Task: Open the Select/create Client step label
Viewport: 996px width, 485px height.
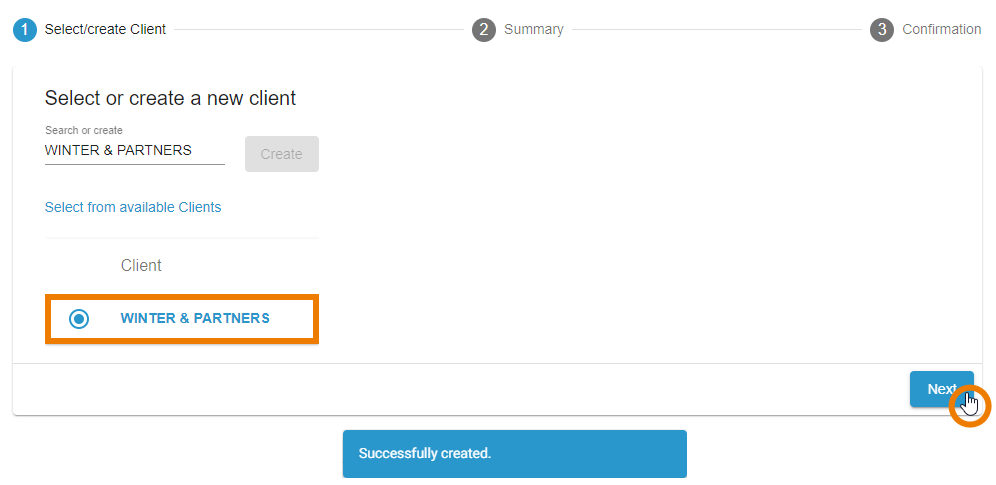Action: (x=105, y=29)
